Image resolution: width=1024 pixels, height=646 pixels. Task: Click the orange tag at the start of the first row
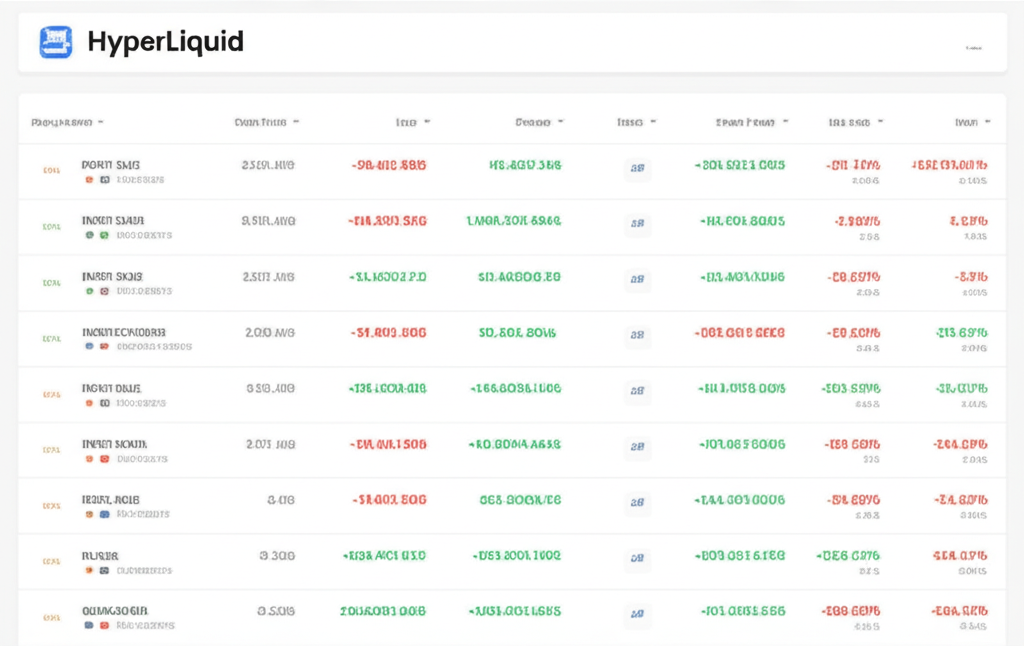point(52,170)
